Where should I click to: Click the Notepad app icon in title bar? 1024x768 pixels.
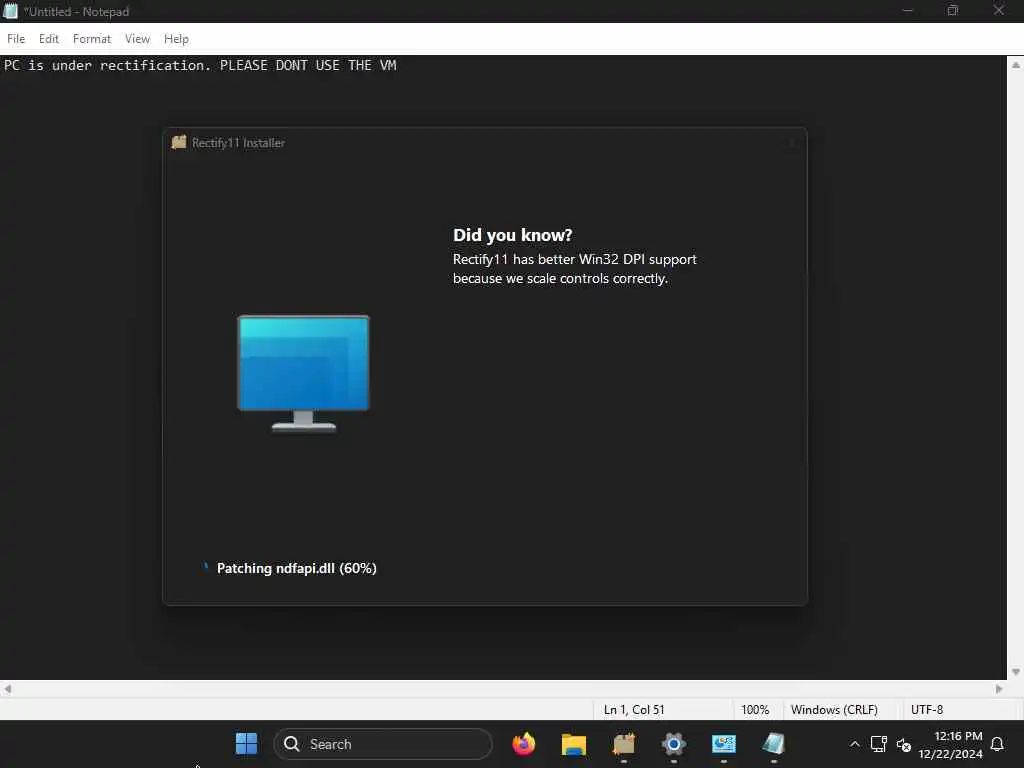tap(10, 11)
